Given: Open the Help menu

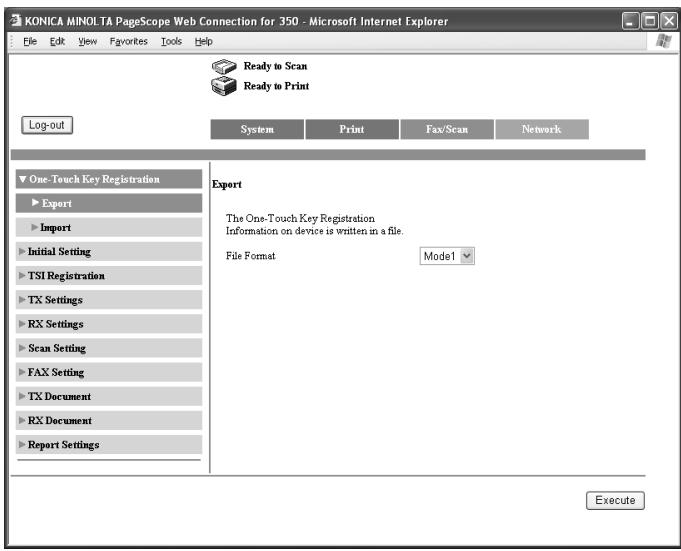Looking at the screenshot, I should [203, 41].
